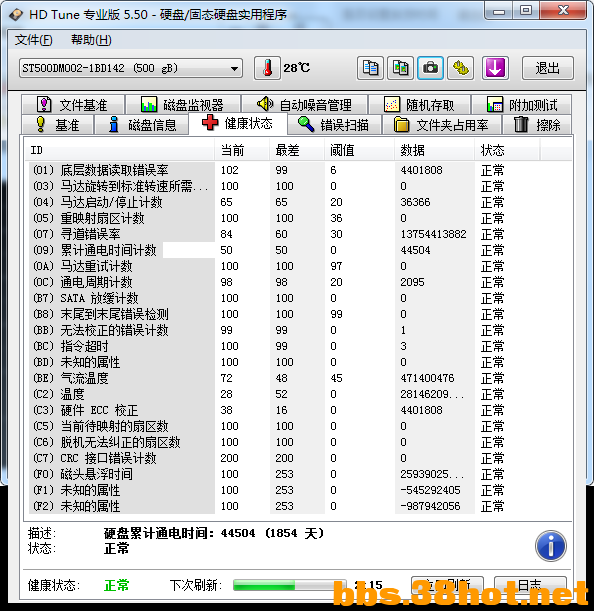The image size is (594, 611).
Task: Open the 文件夹占用率 tab
Action: tap(441, 125)
